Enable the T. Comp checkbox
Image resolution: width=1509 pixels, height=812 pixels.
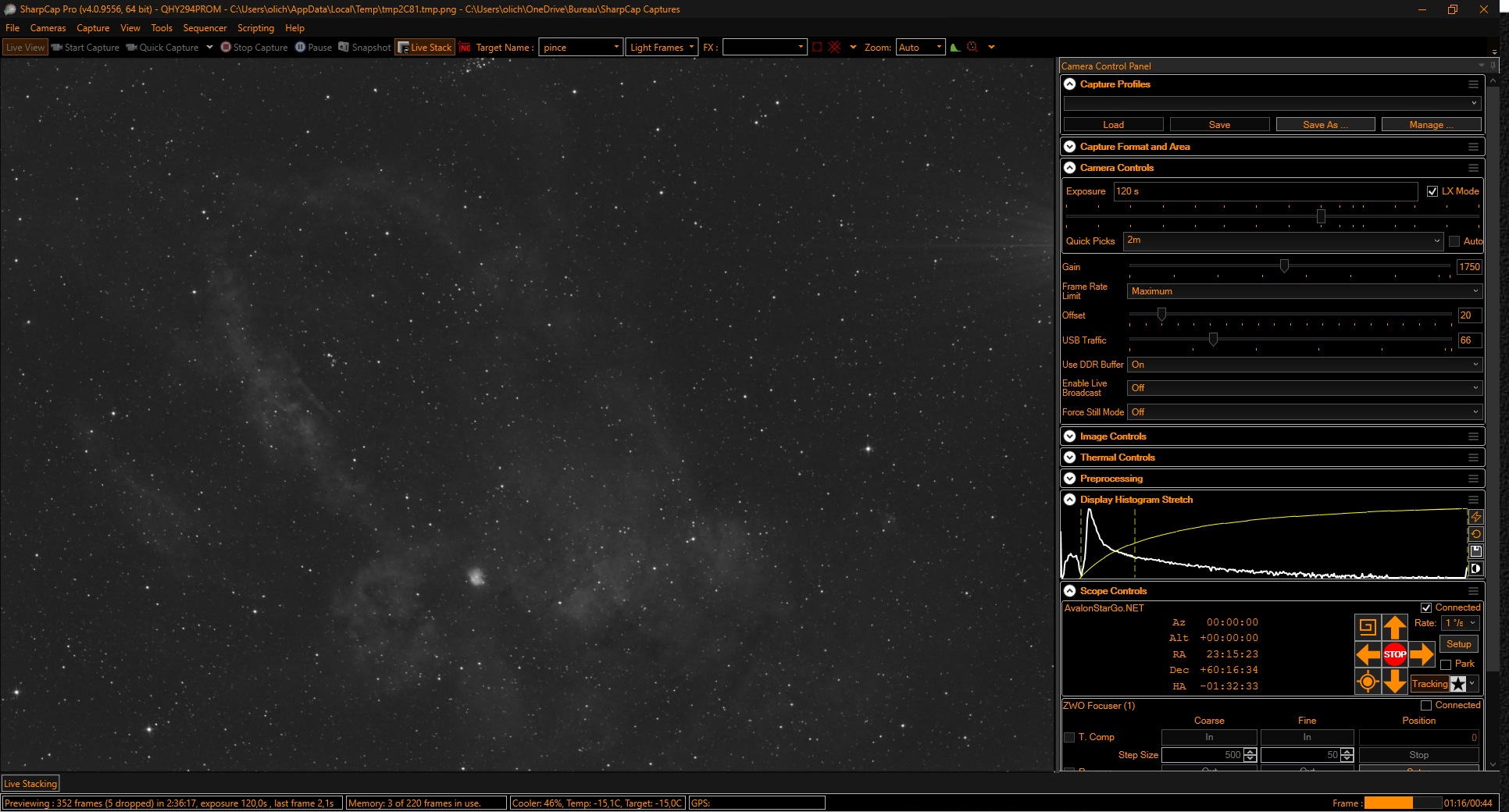1069,737
